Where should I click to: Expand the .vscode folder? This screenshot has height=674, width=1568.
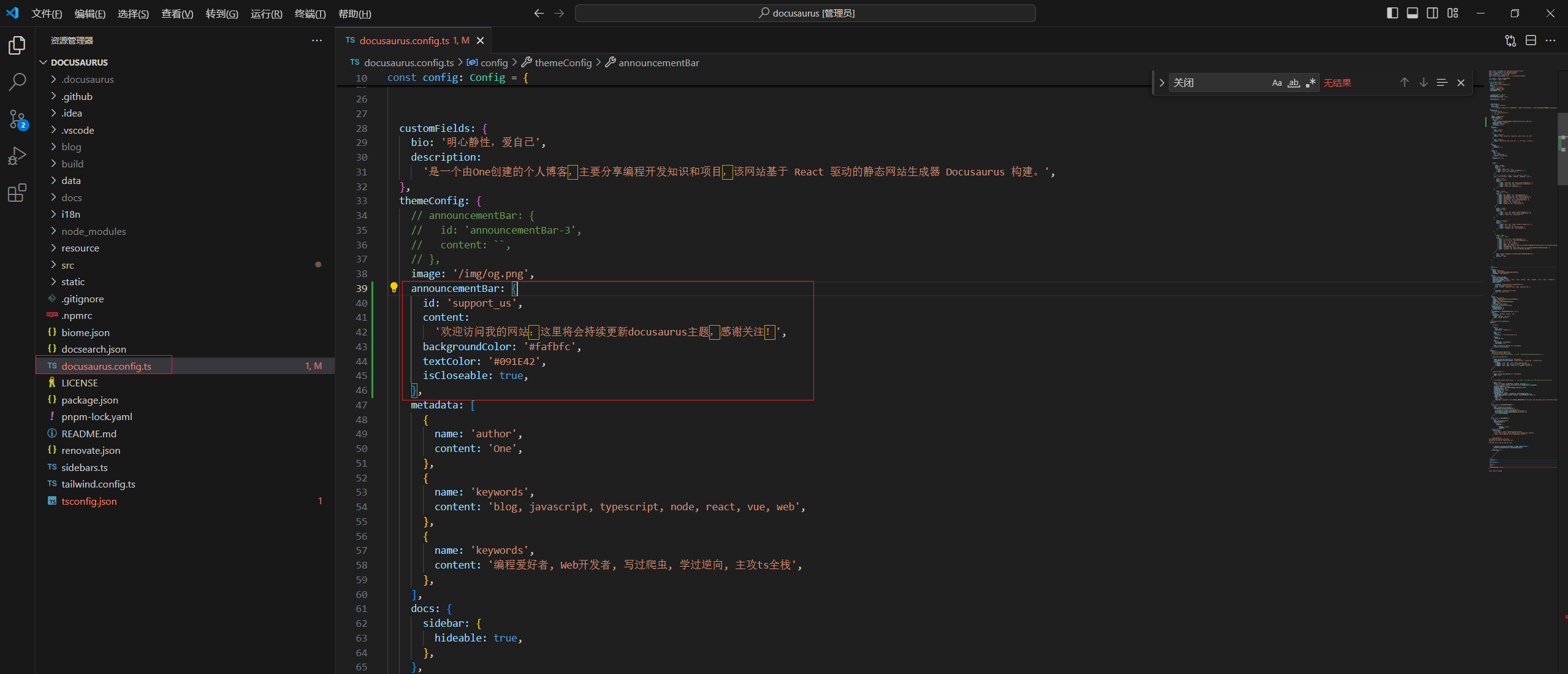(x=185, y=130)
